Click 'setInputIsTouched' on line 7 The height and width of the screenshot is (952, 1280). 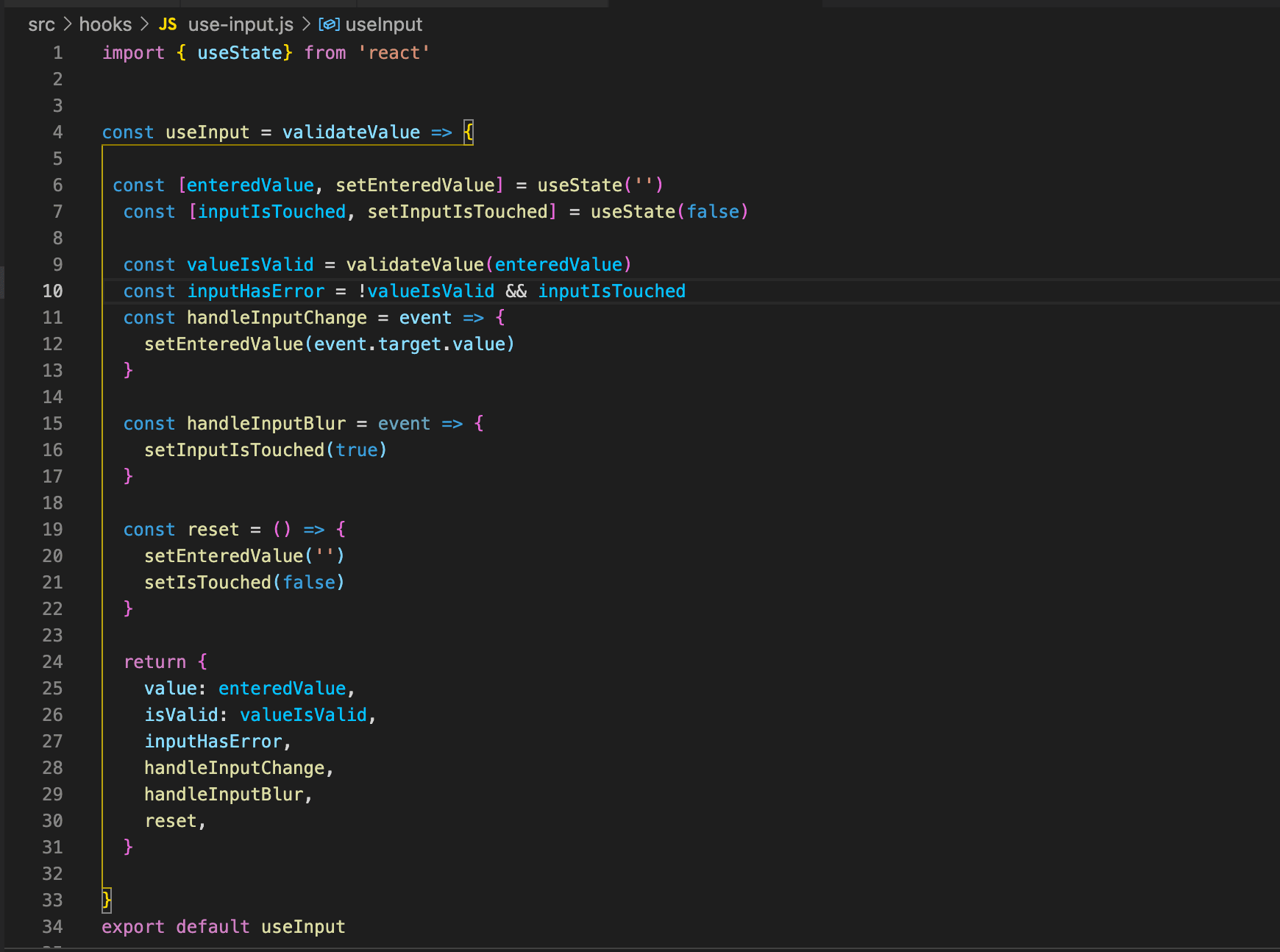(458, 212)
